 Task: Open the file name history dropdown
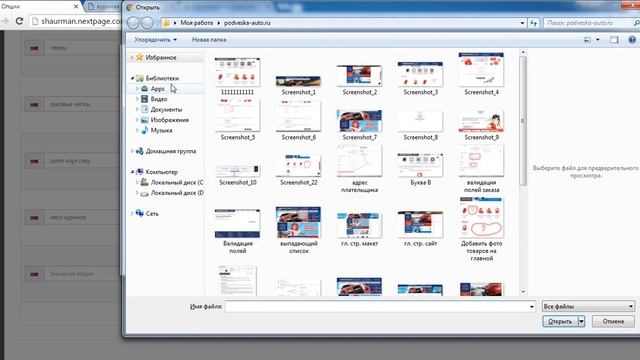click(531, 307)
